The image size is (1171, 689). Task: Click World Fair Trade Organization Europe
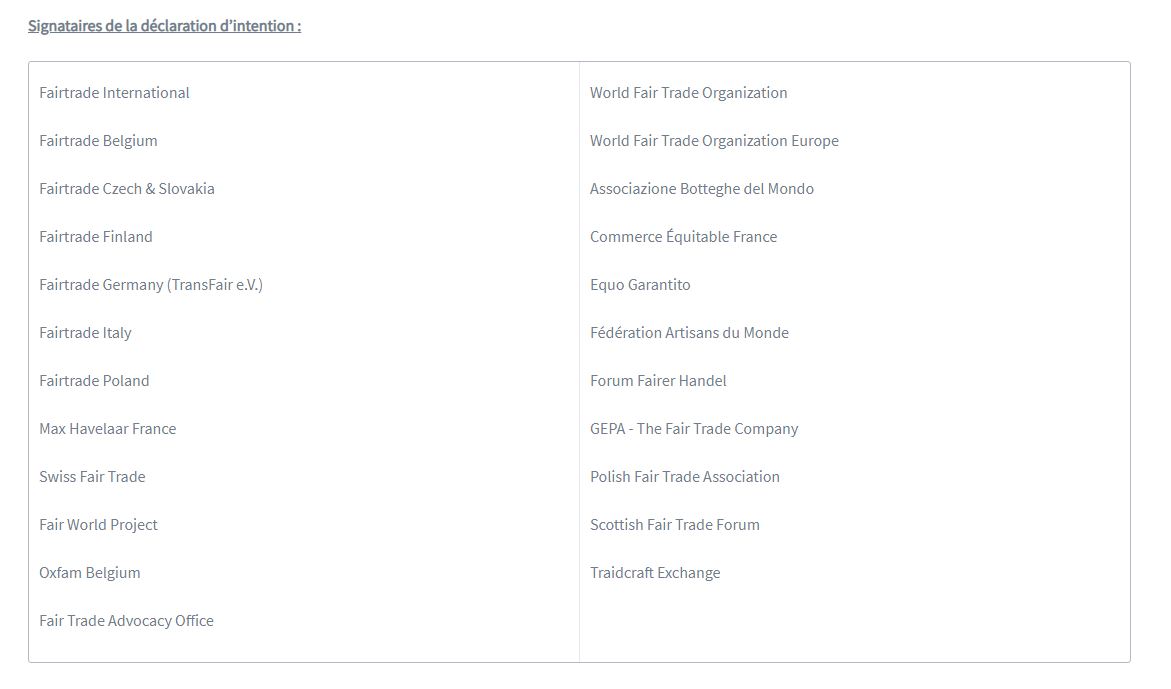(x=715, y=141)
